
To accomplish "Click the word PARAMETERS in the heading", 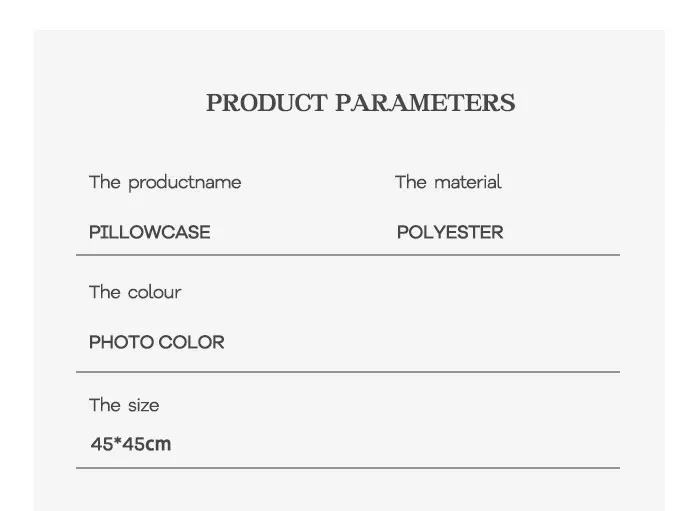I will pos(425,103).
